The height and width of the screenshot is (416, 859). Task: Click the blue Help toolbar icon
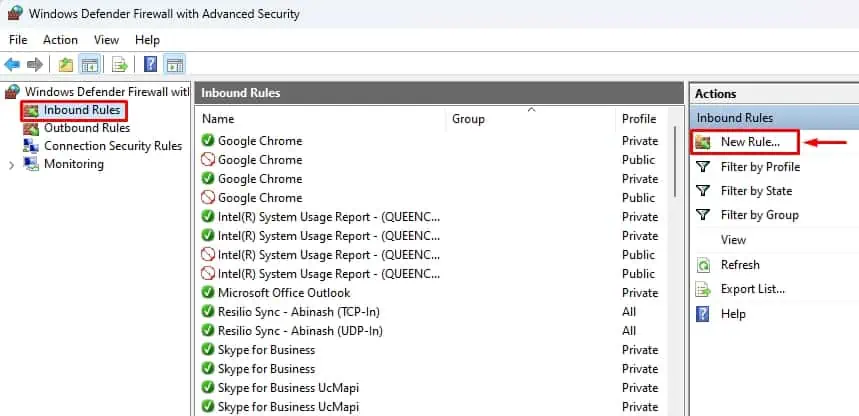click(150, 65)
